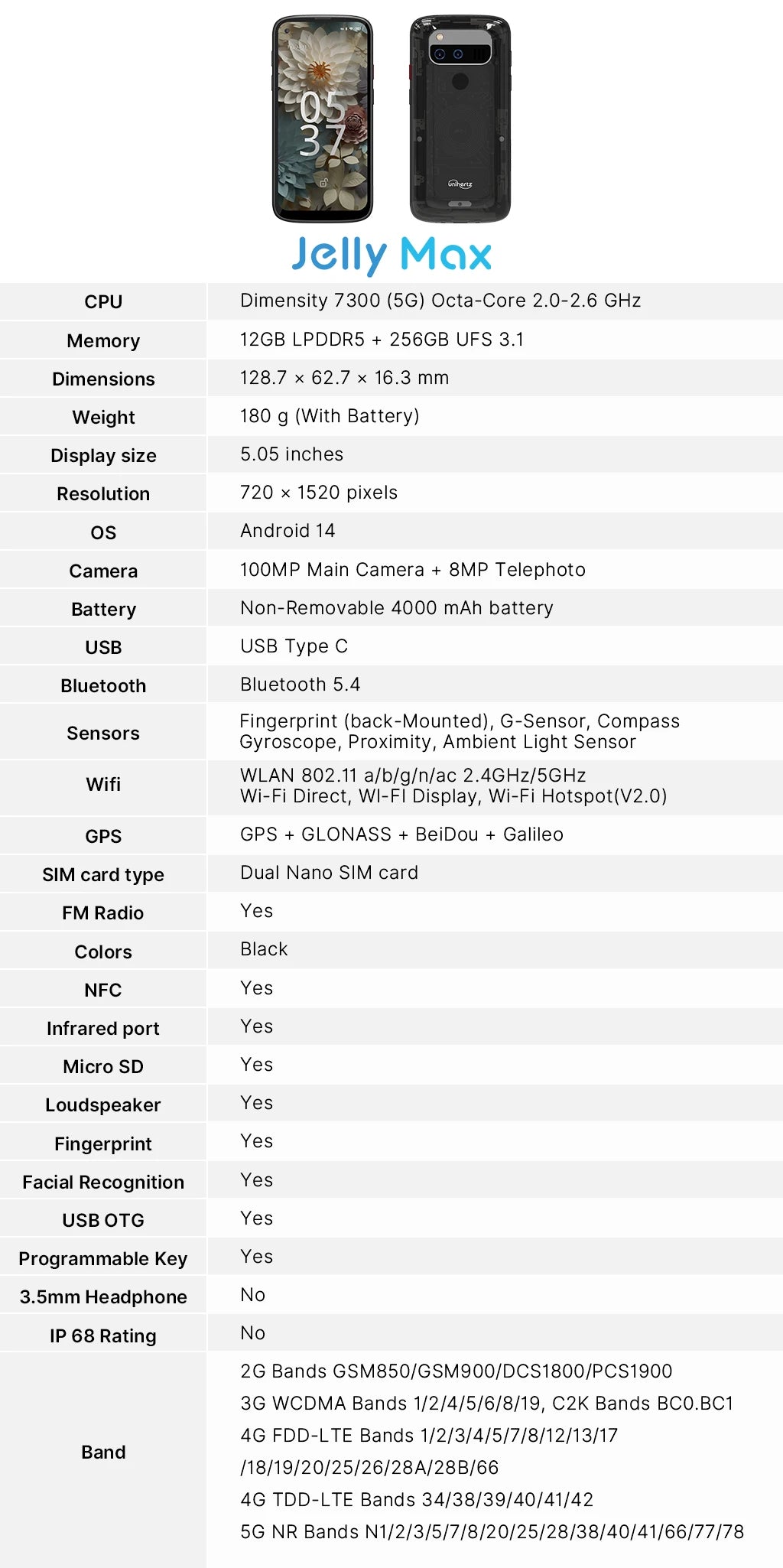The width and height of the screenshot is (783, 1568).
Task: Click the back view phone image
Action: point(460,119)
